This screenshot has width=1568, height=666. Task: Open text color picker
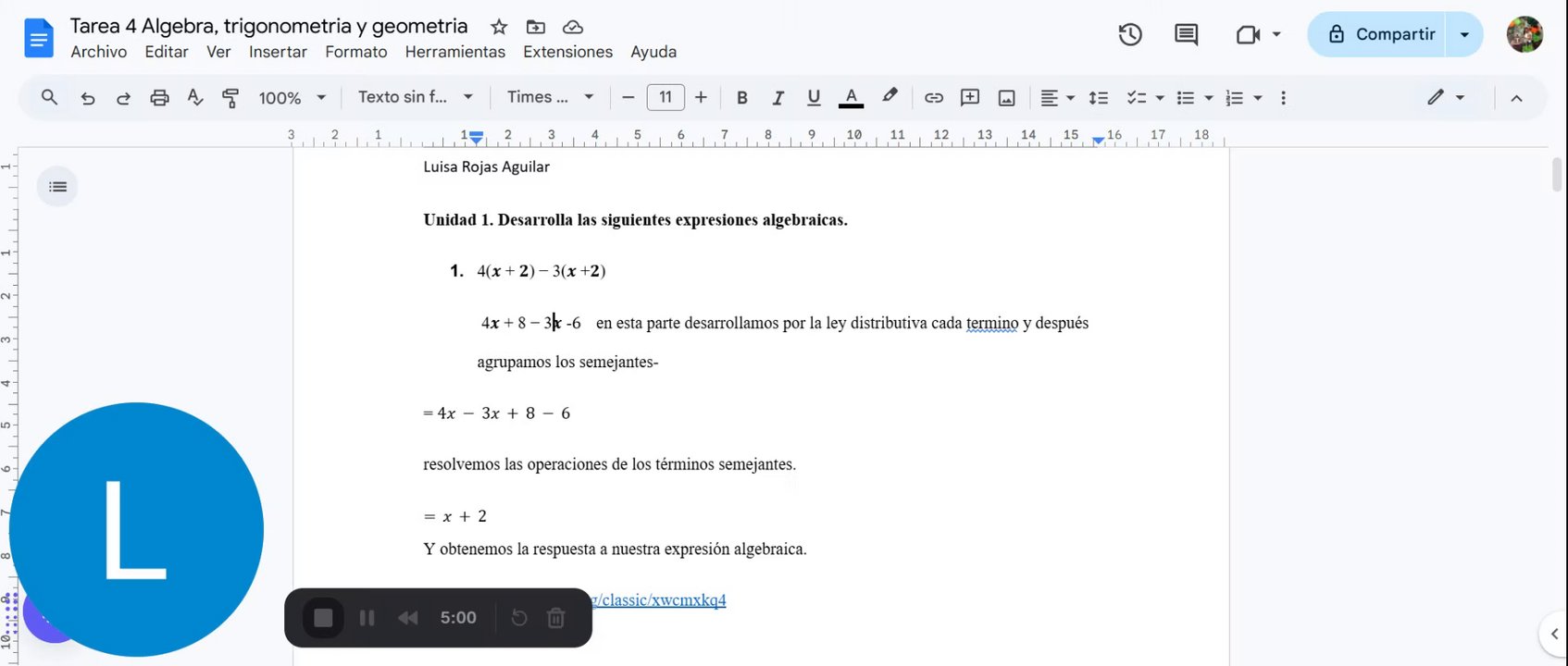pos(851,98)
